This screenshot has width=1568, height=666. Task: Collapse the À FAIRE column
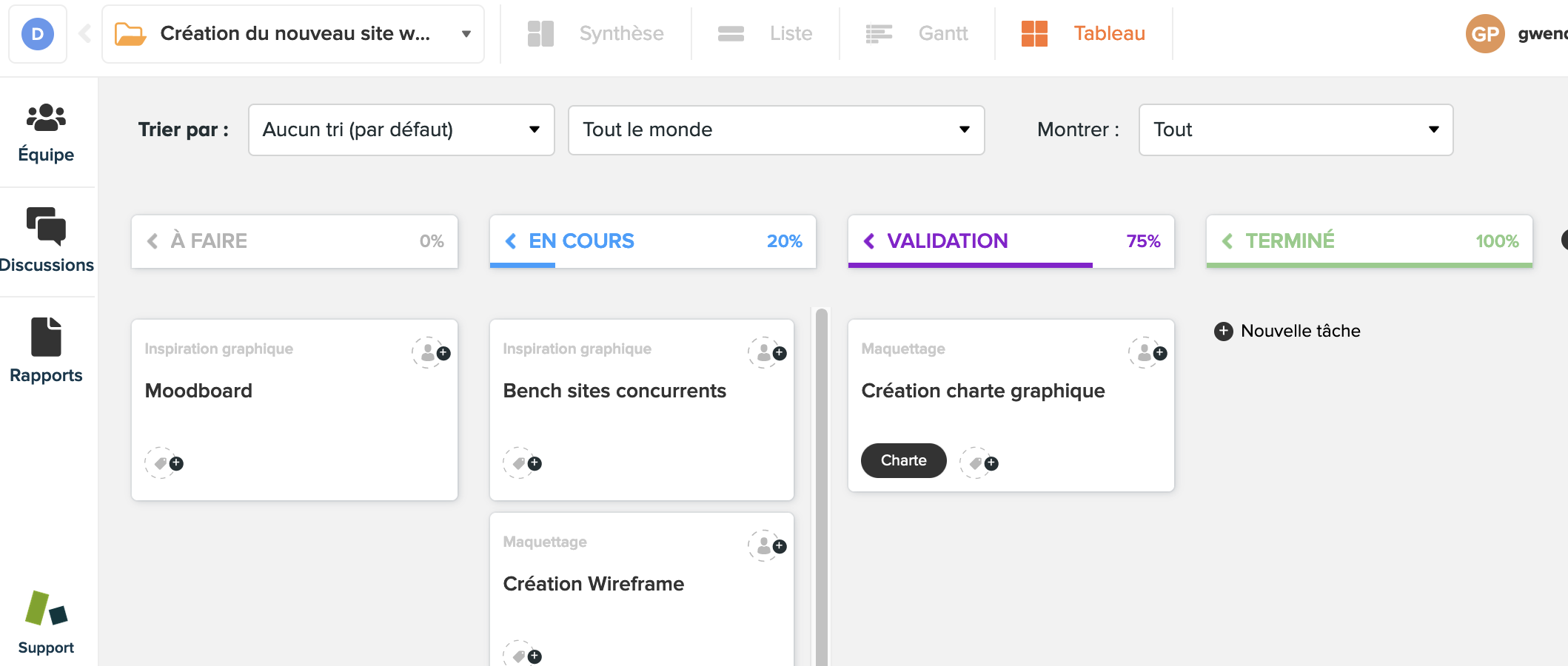[x=153, y=241]
